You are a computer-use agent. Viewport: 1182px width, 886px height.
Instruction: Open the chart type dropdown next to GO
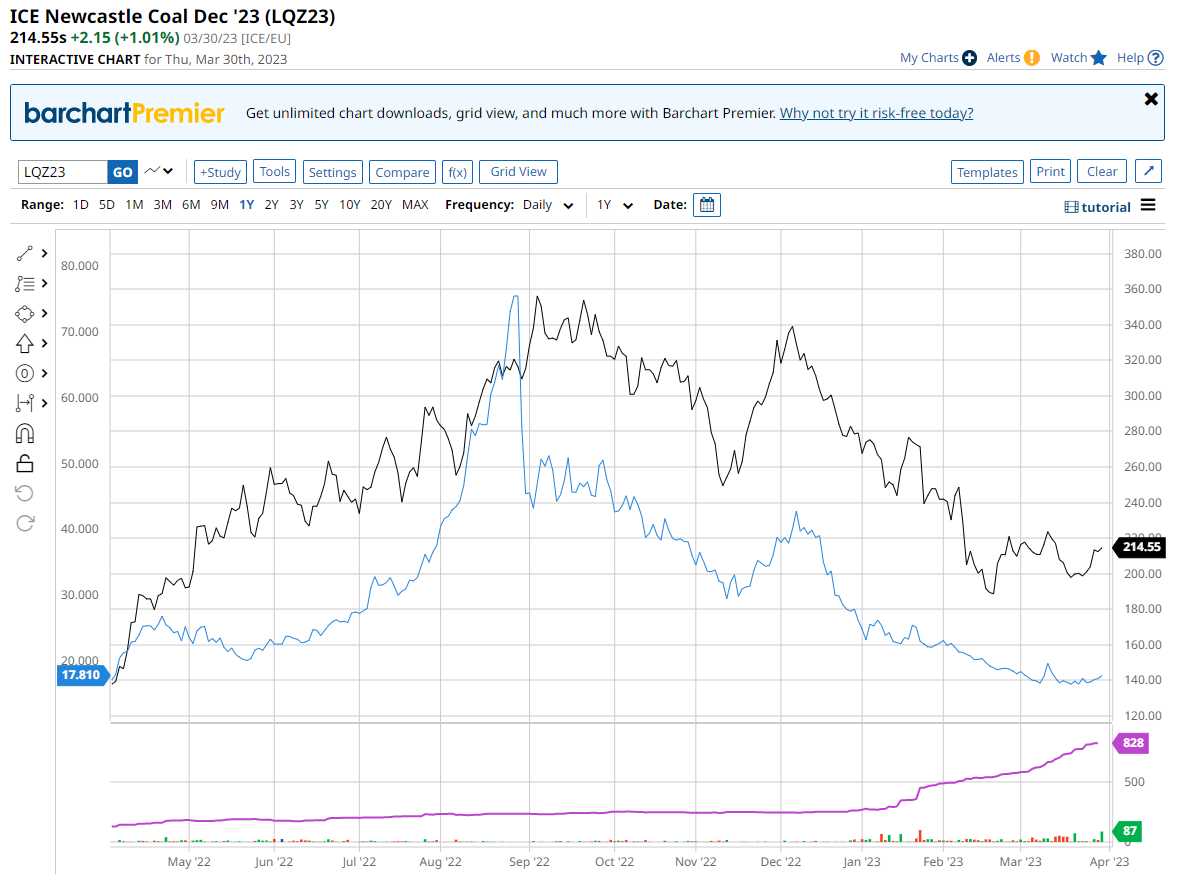[158, 172]
